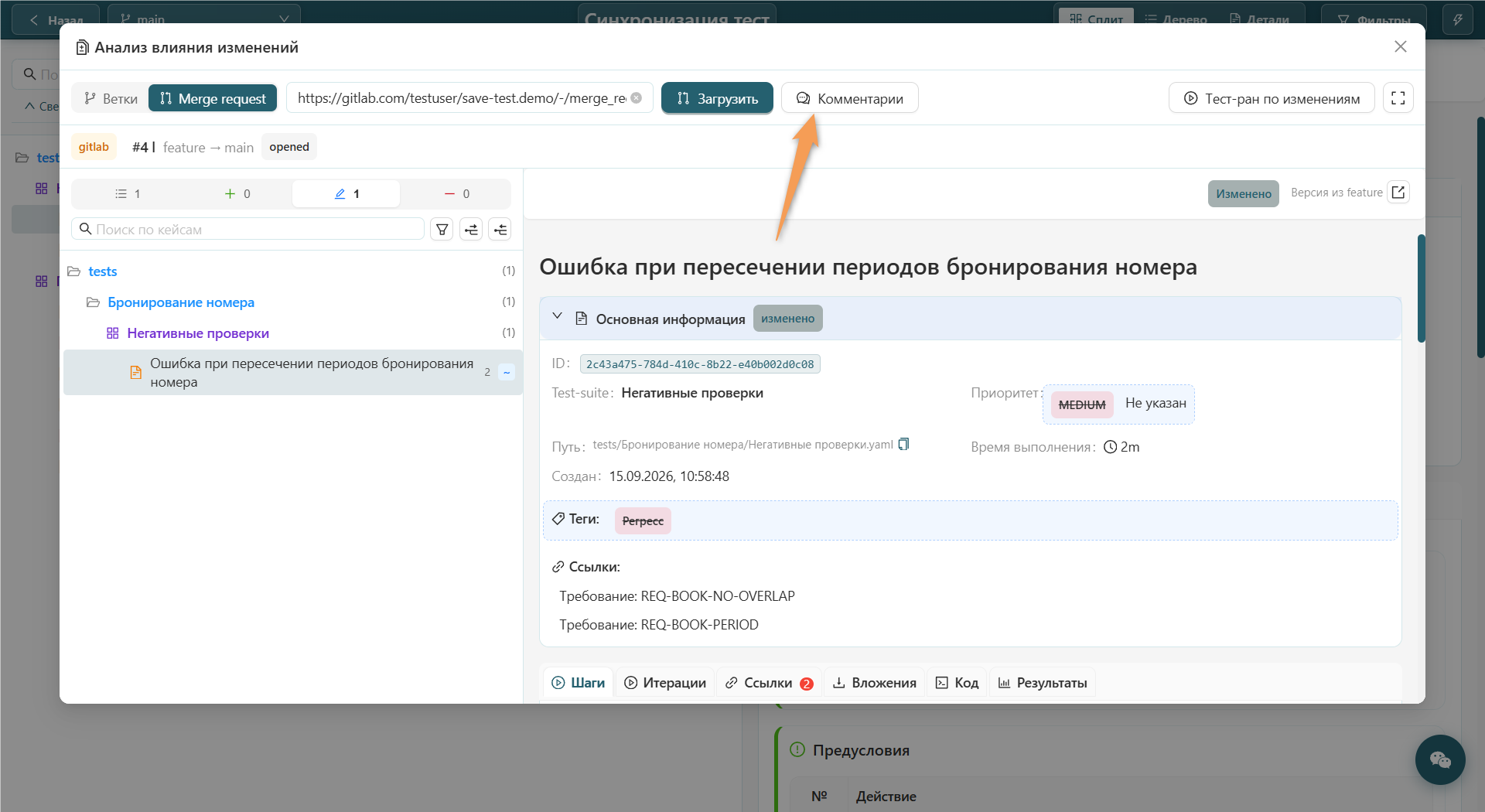Click the Регресс tag
The width and height of the screenshot is (1485, 812).
(643, 520)
